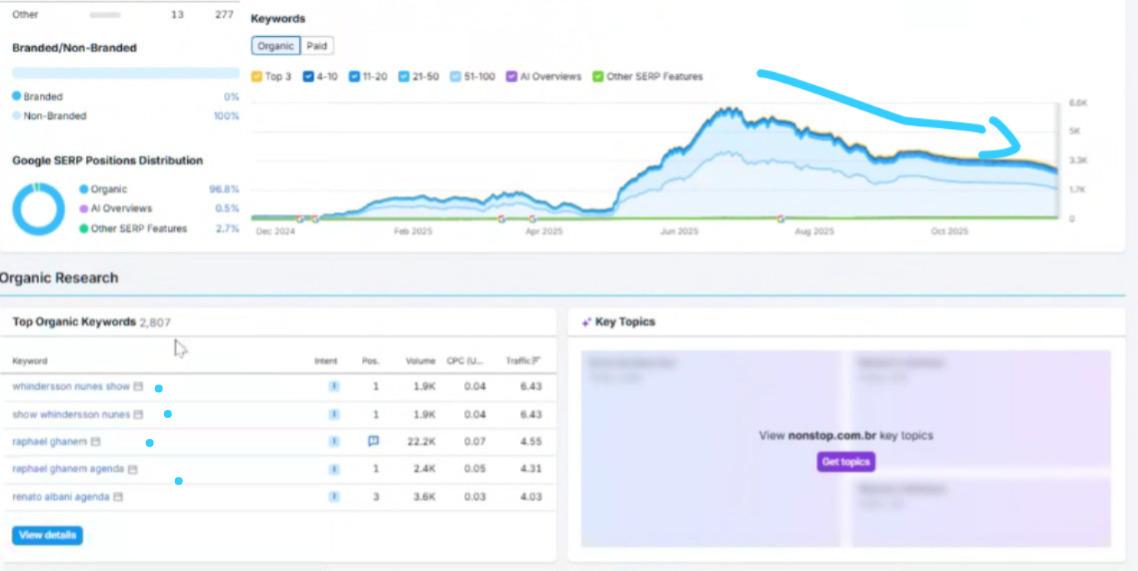Viewport: 1138px width, 571px height.
Task: Click the intent badge for 'renato albani agenda'
Action: tap(334, 496)
